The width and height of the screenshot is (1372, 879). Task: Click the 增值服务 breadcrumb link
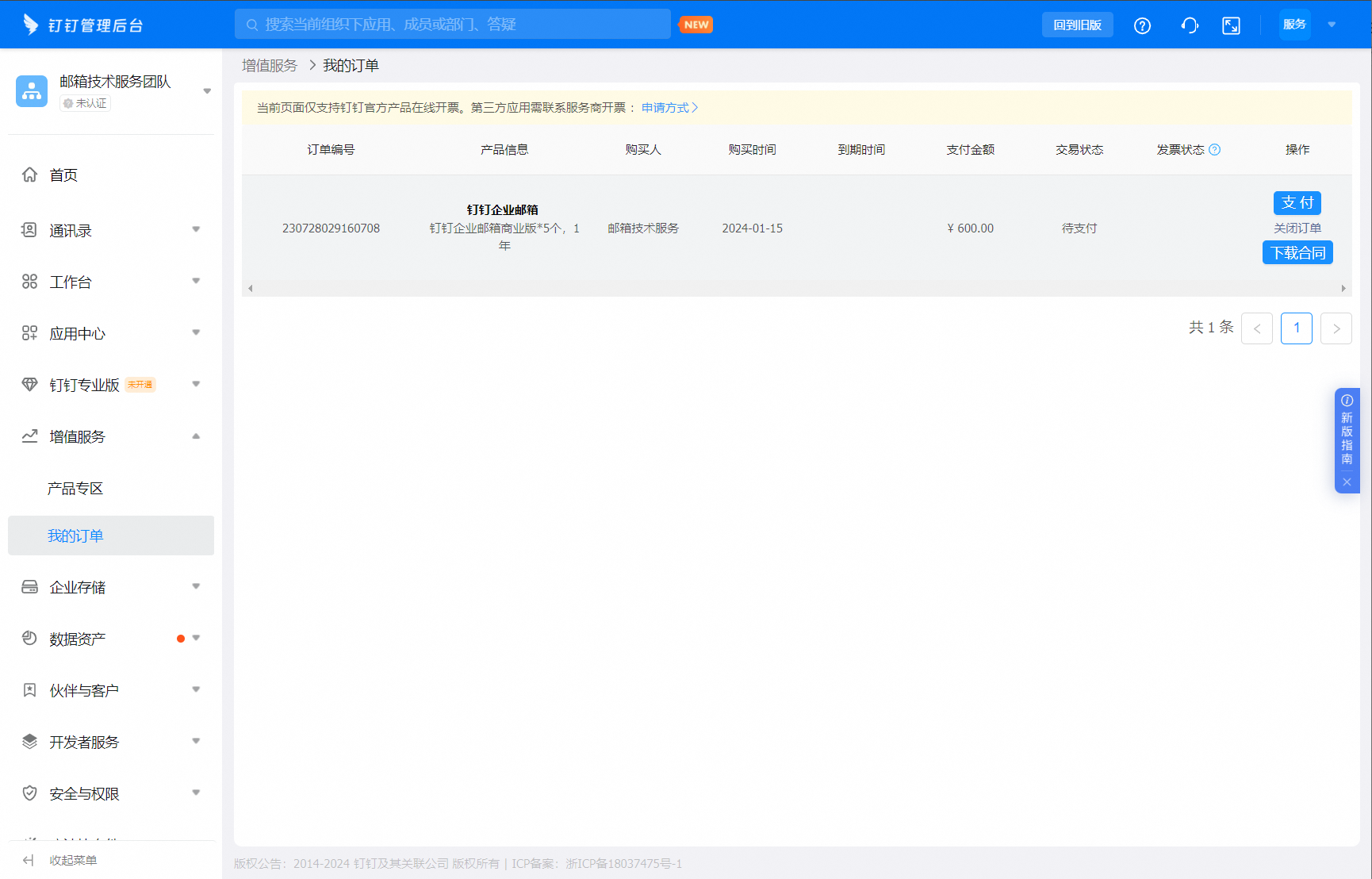[270, 65]
